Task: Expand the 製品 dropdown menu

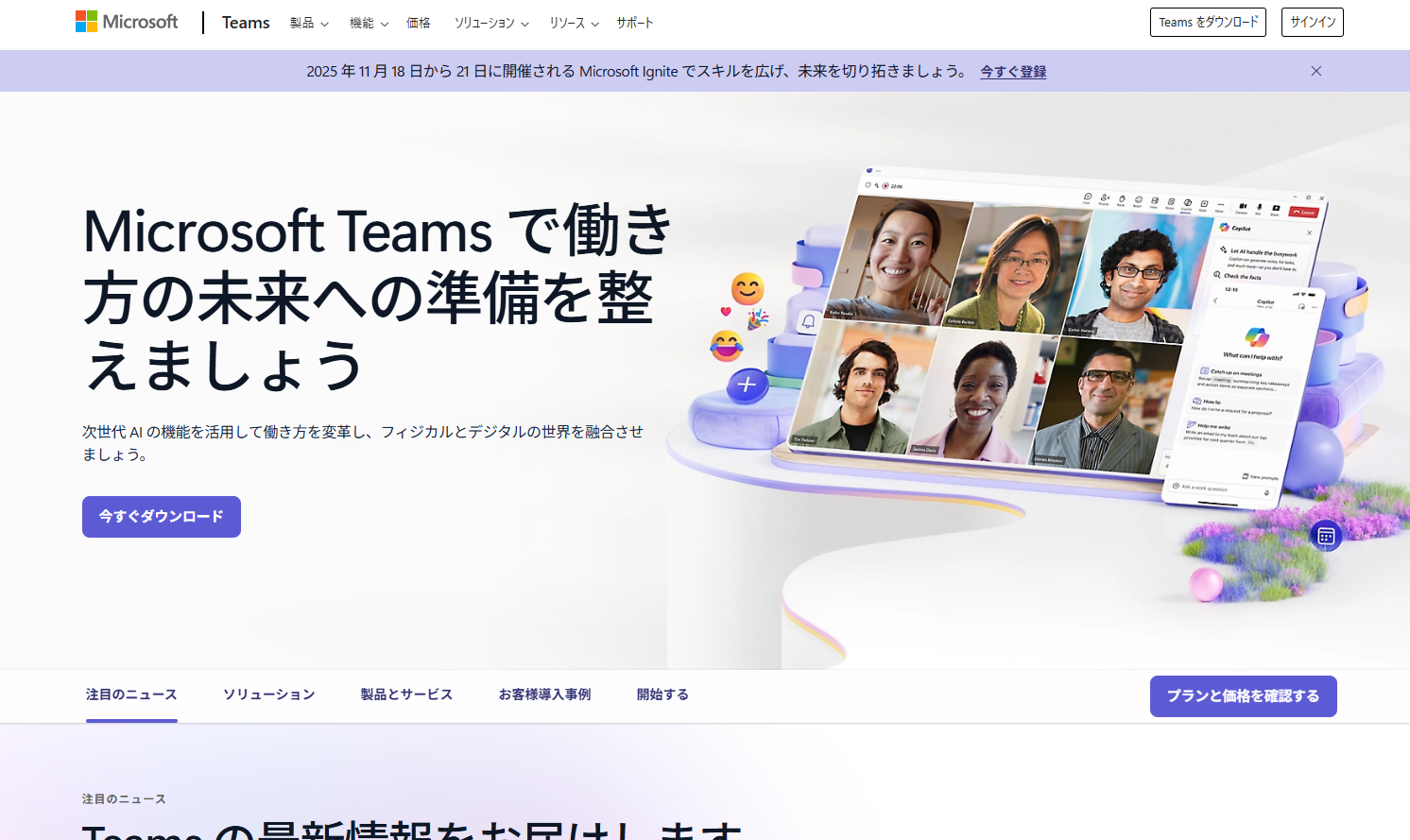Action: [309, 23]
